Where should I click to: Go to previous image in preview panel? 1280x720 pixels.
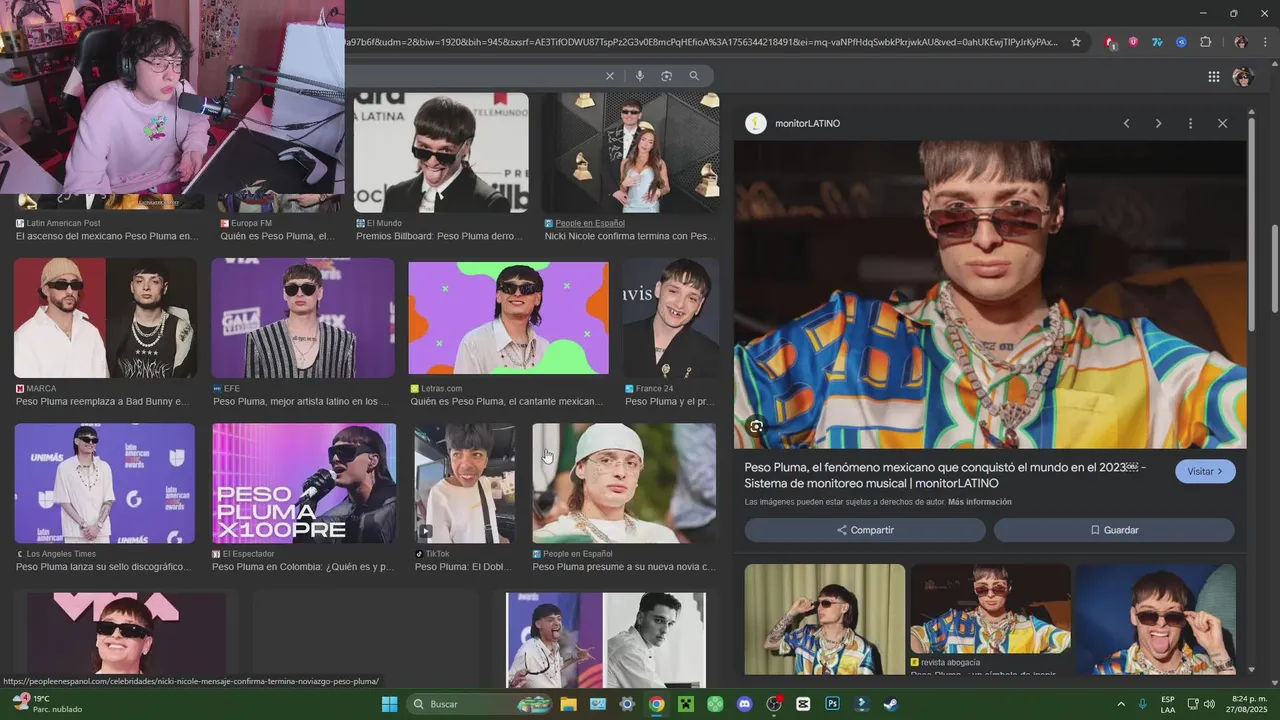point(1126,123)
